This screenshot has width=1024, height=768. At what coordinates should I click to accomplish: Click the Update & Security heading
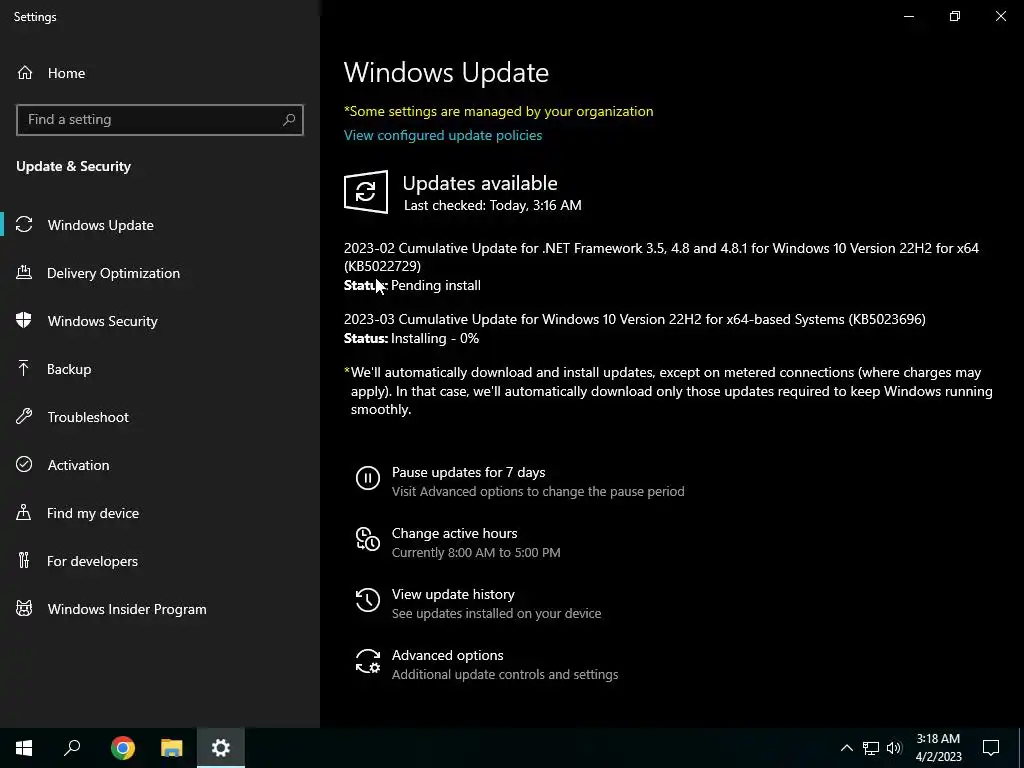coord(73,167)
